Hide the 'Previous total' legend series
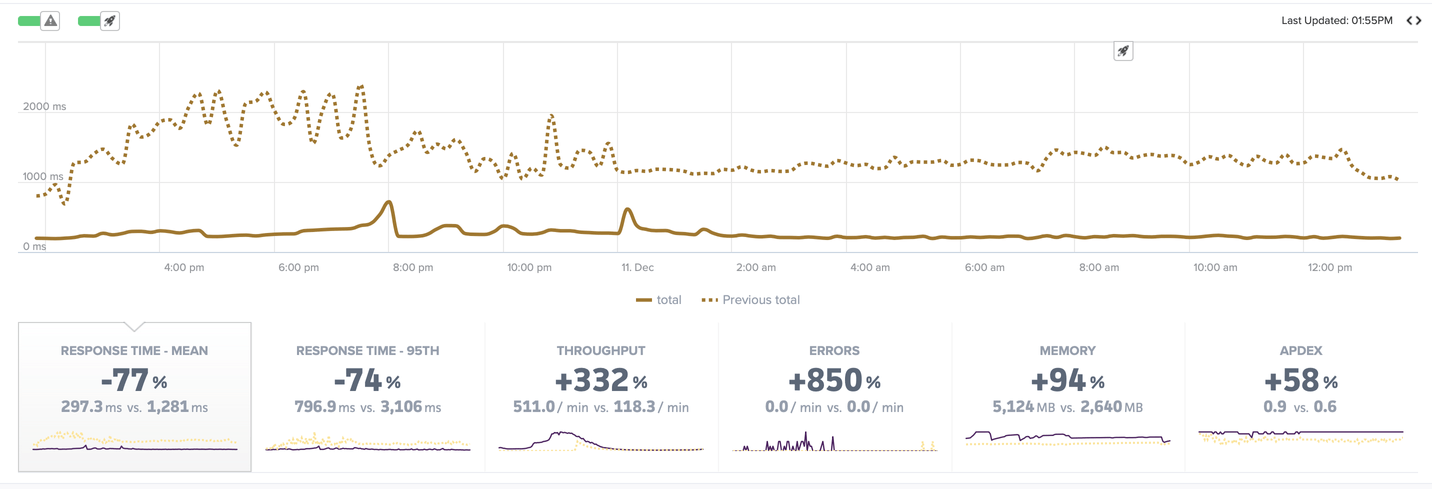 (750, 300)
